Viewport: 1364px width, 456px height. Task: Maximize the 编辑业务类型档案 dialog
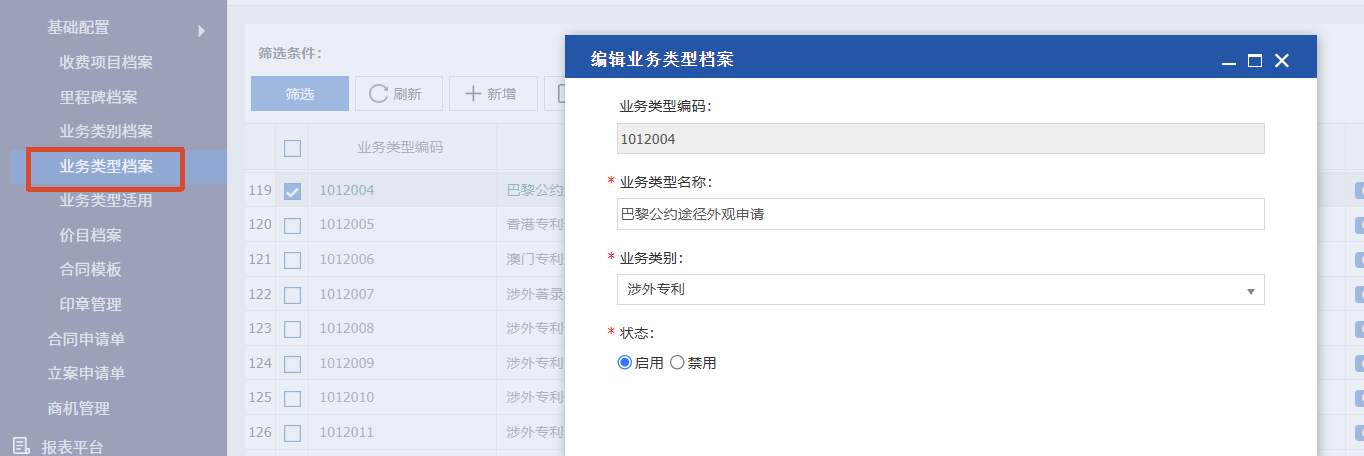1255,61
